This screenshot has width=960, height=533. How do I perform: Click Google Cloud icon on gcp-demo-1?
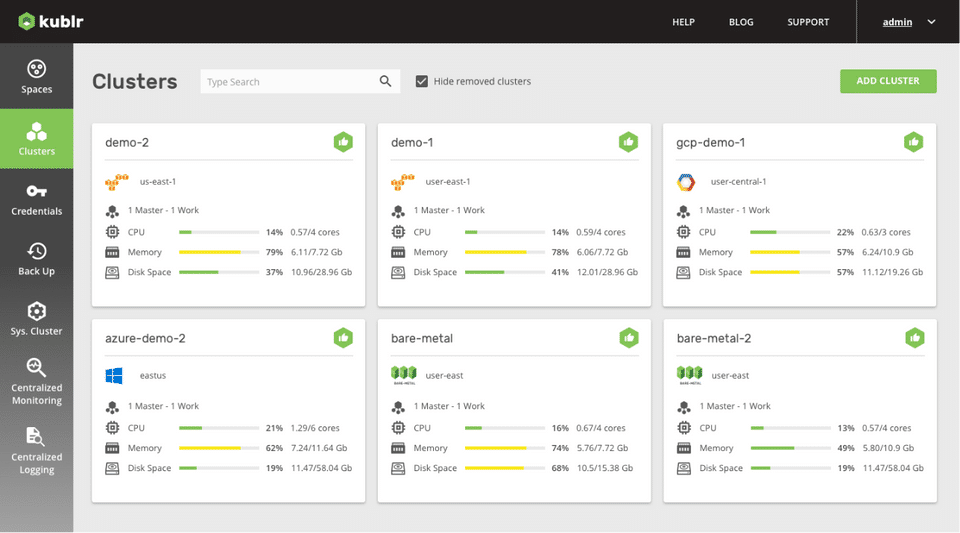coord(686,182)
